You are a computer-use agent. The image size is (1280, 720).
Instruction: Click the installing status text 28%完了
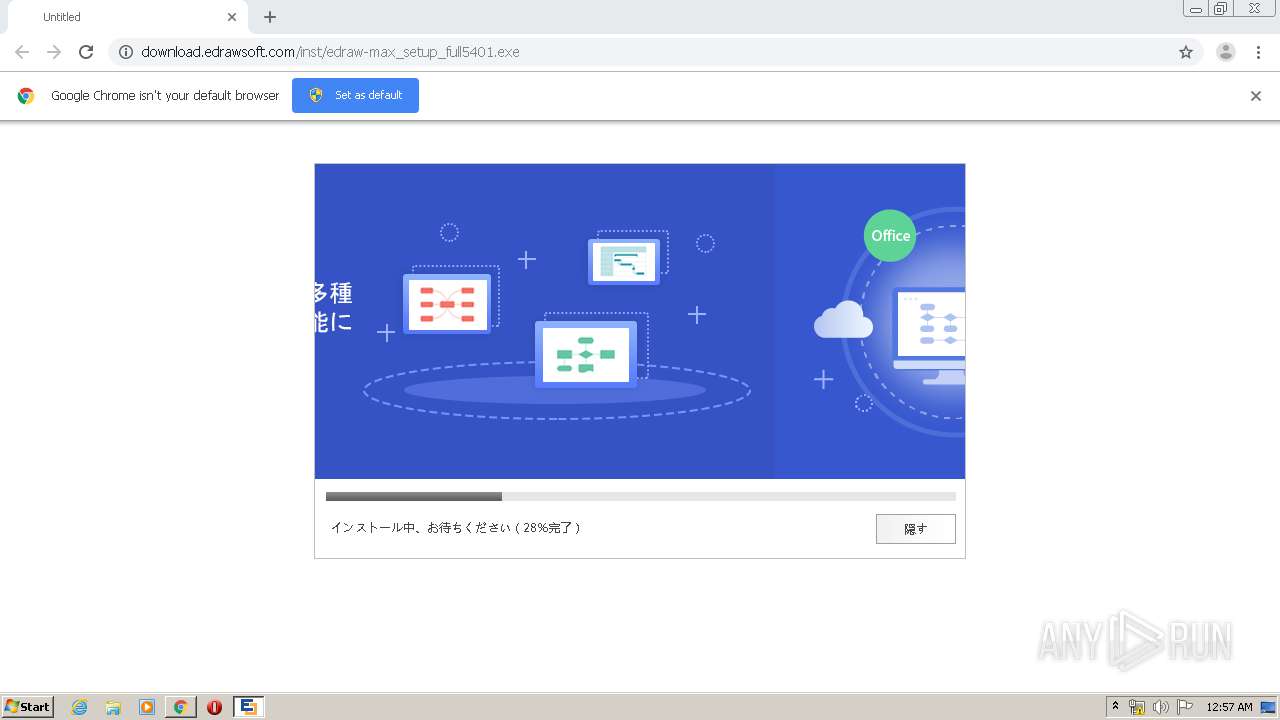(x=456, y=527)
